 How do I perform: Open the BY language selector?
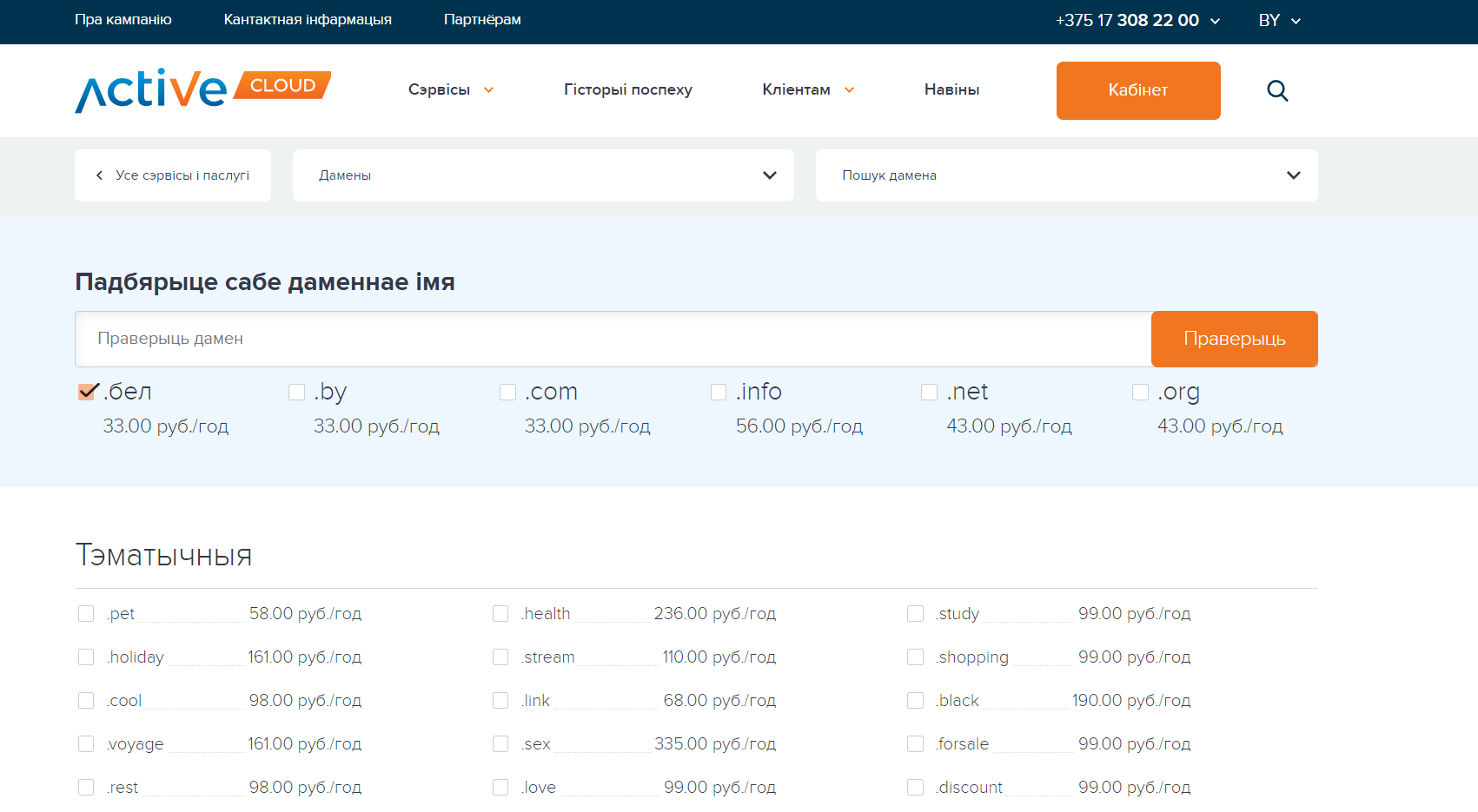click(1279, 20)
